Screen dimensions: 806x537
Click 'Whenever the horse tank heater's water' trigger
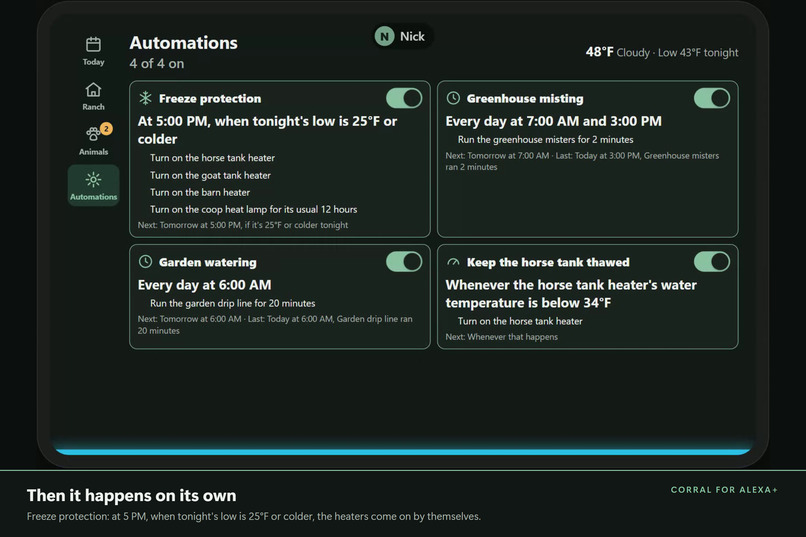[571, 294]
